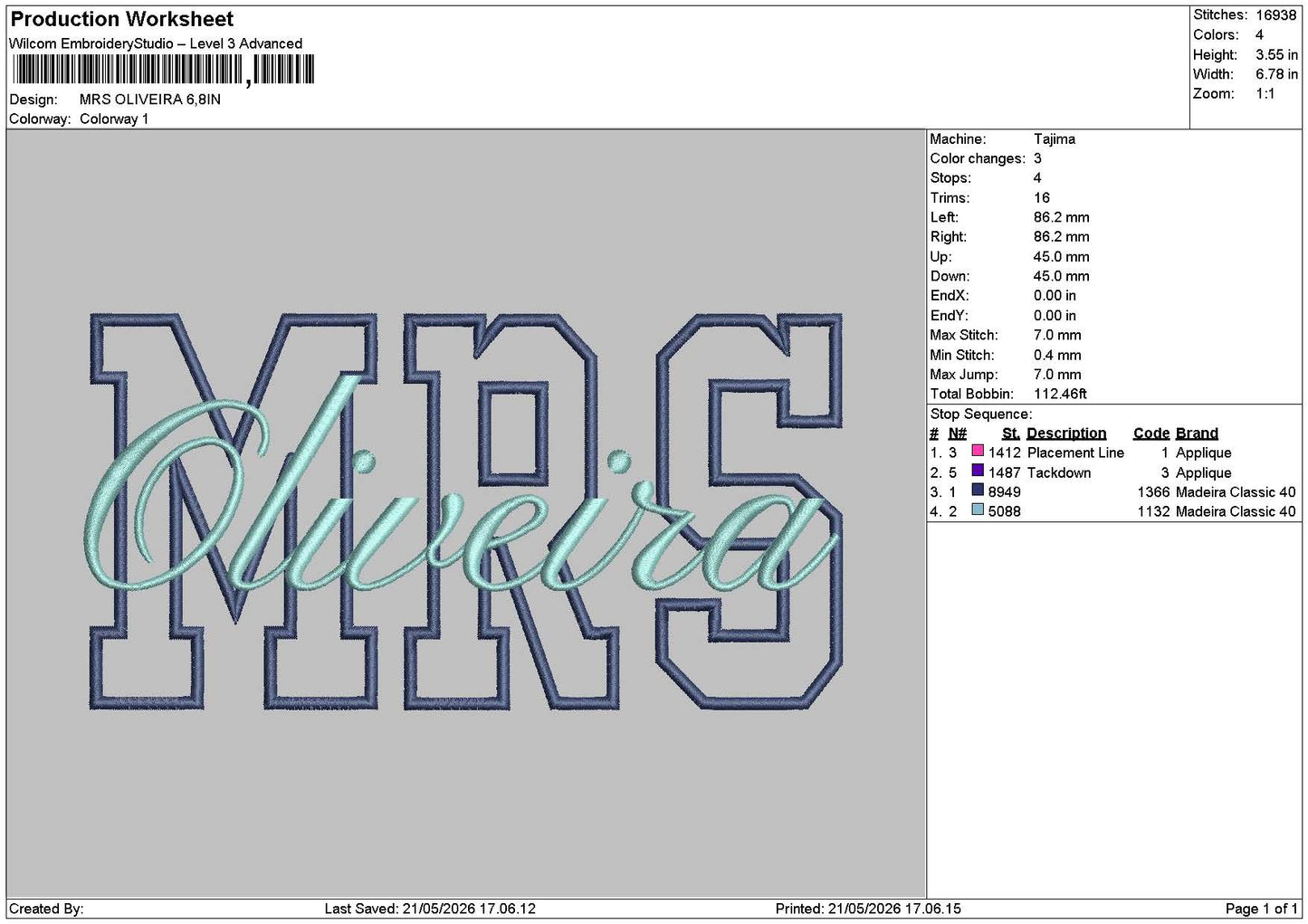Click 'Page 1 of 1' in the footer
This screenshot has height=924, width=1308.
1261,909
